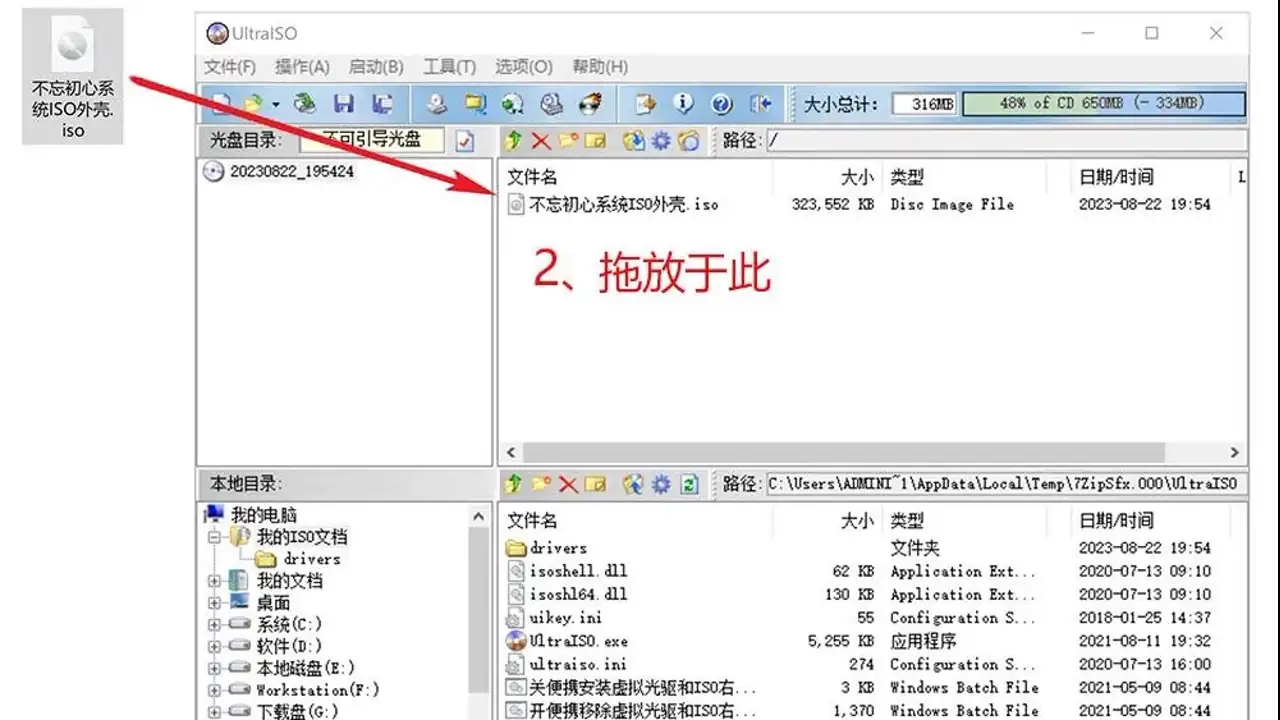Sort the disc file list by 日期/时间 column
Viewport: 1280px width, 720px height.
pos(1116,177)
